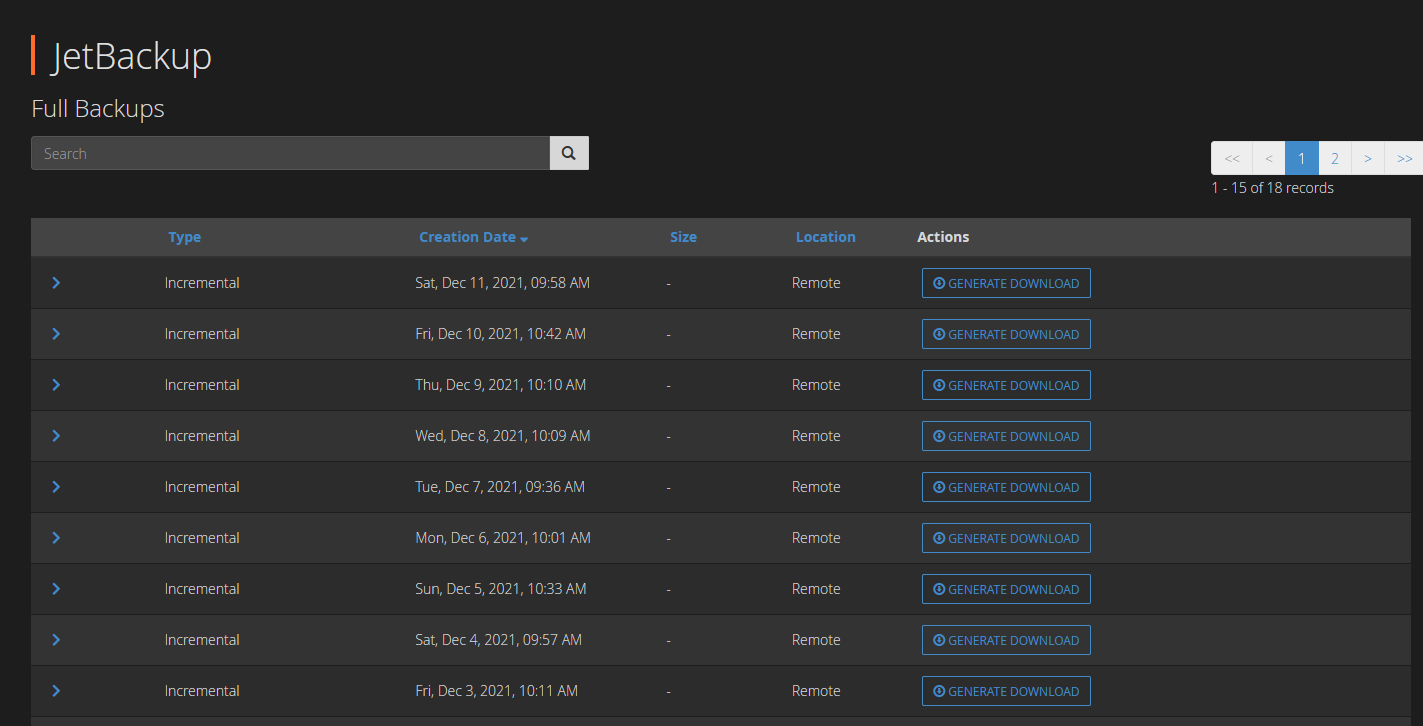Click '1 - 15 of 18 records' text
This screenshot has width=1423, height=726.
1272,188
